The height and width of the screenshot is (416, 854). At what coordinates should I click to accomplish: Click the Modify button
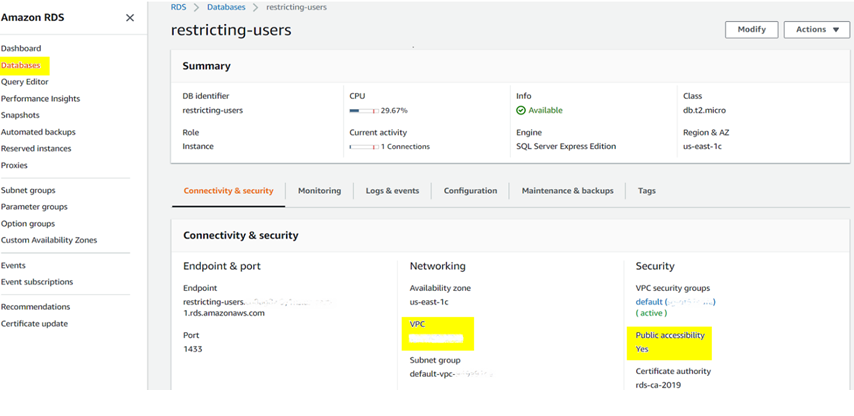tap(752, 29)
